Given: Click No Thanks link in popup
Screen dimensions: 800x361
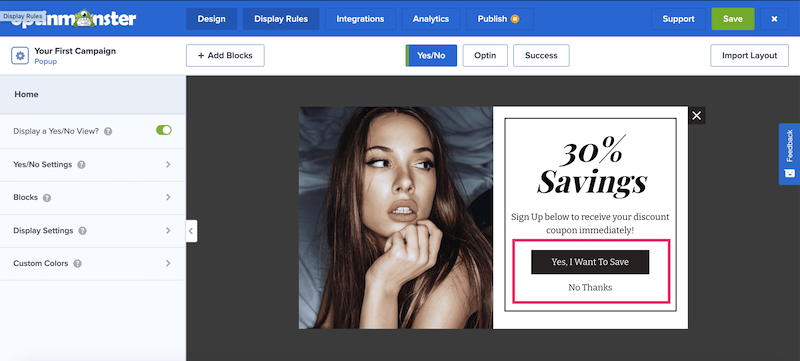Looking at the screenshot, I should [590, 288].
